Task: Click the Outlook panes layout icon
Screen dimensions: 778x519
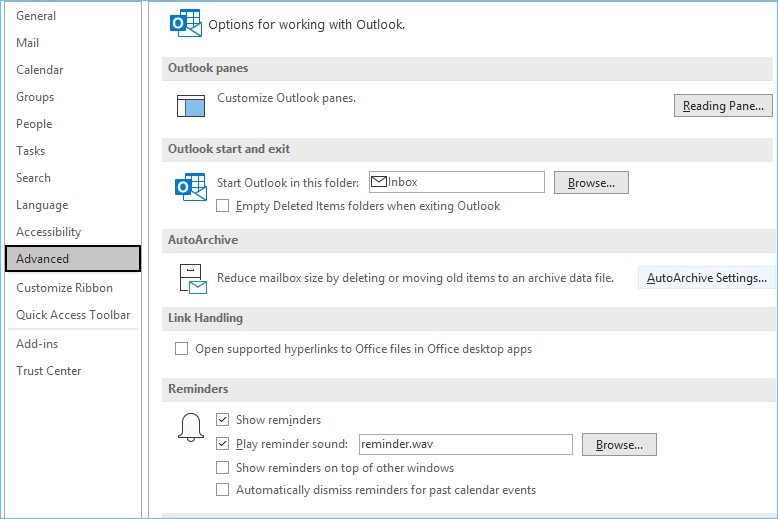Action: pyautogui.click(x=190, y=105)
